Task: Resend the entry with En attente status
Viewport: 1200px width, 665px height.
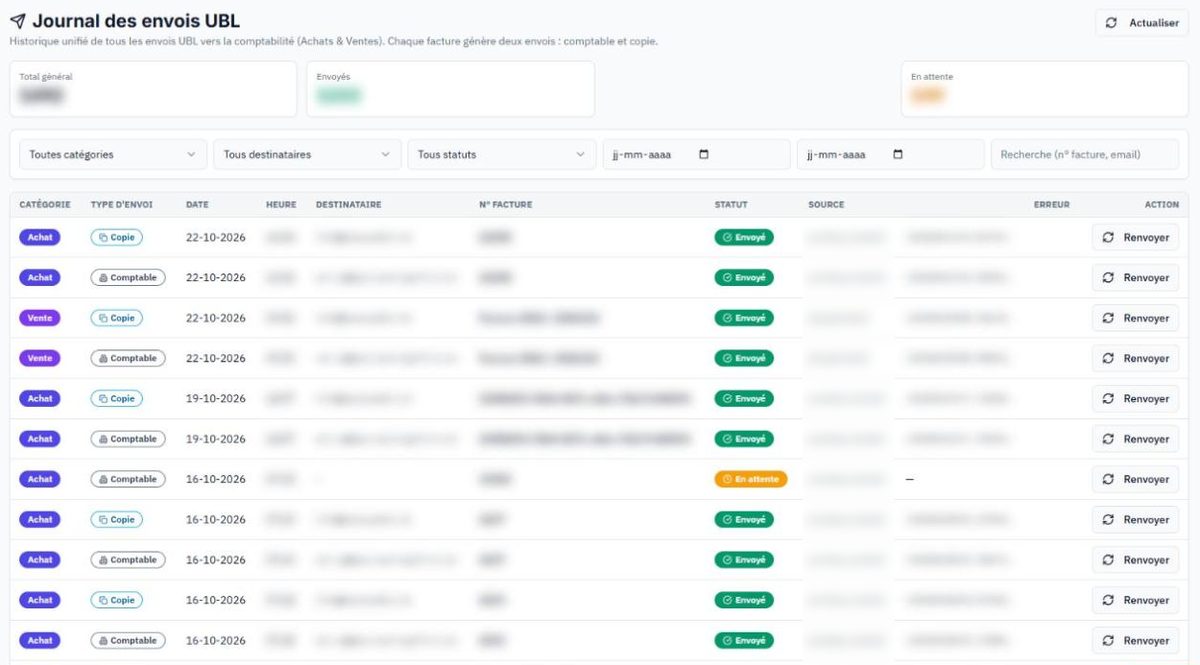Action: [1135, 479]
